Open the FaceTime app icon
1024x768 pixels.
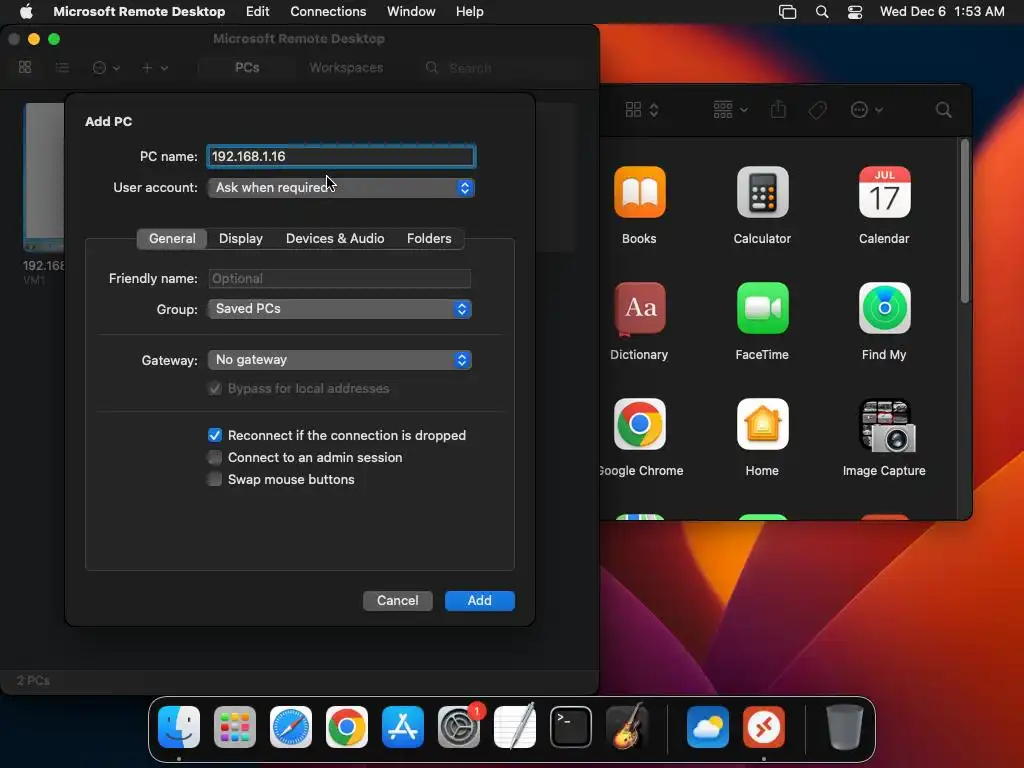coord(762,308)
